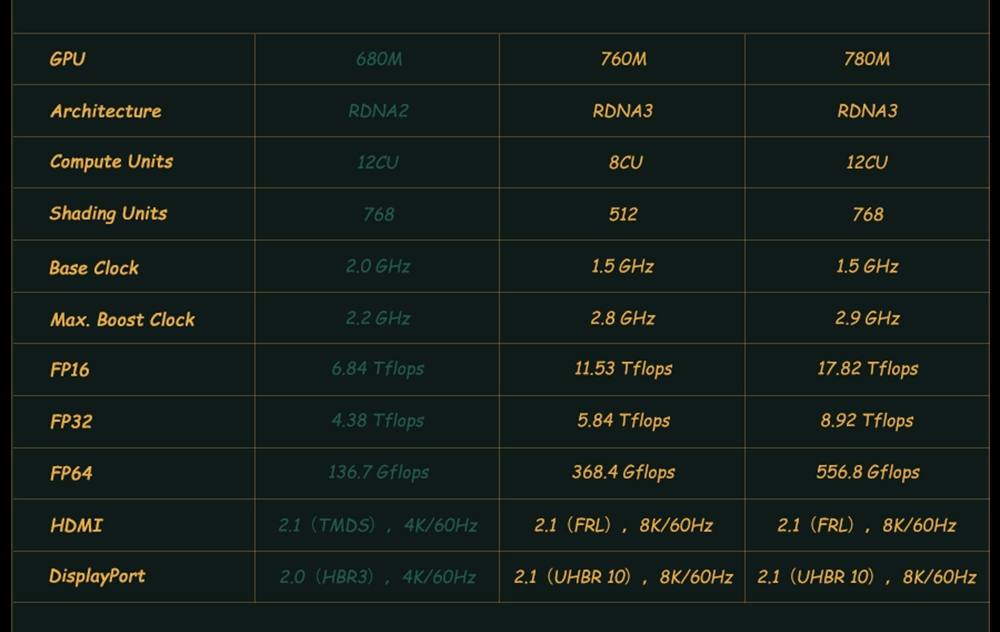1000x632 pixels.
Task: Click the Compute Units row label
Action: click(x=111, y=162)
